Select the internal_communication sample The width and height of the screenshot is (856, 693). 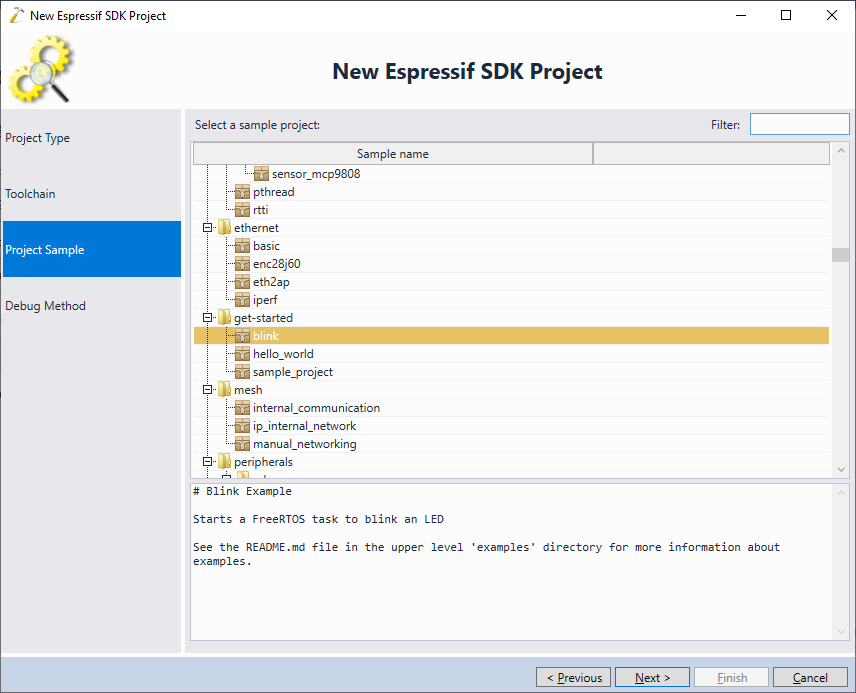(316, 408)
